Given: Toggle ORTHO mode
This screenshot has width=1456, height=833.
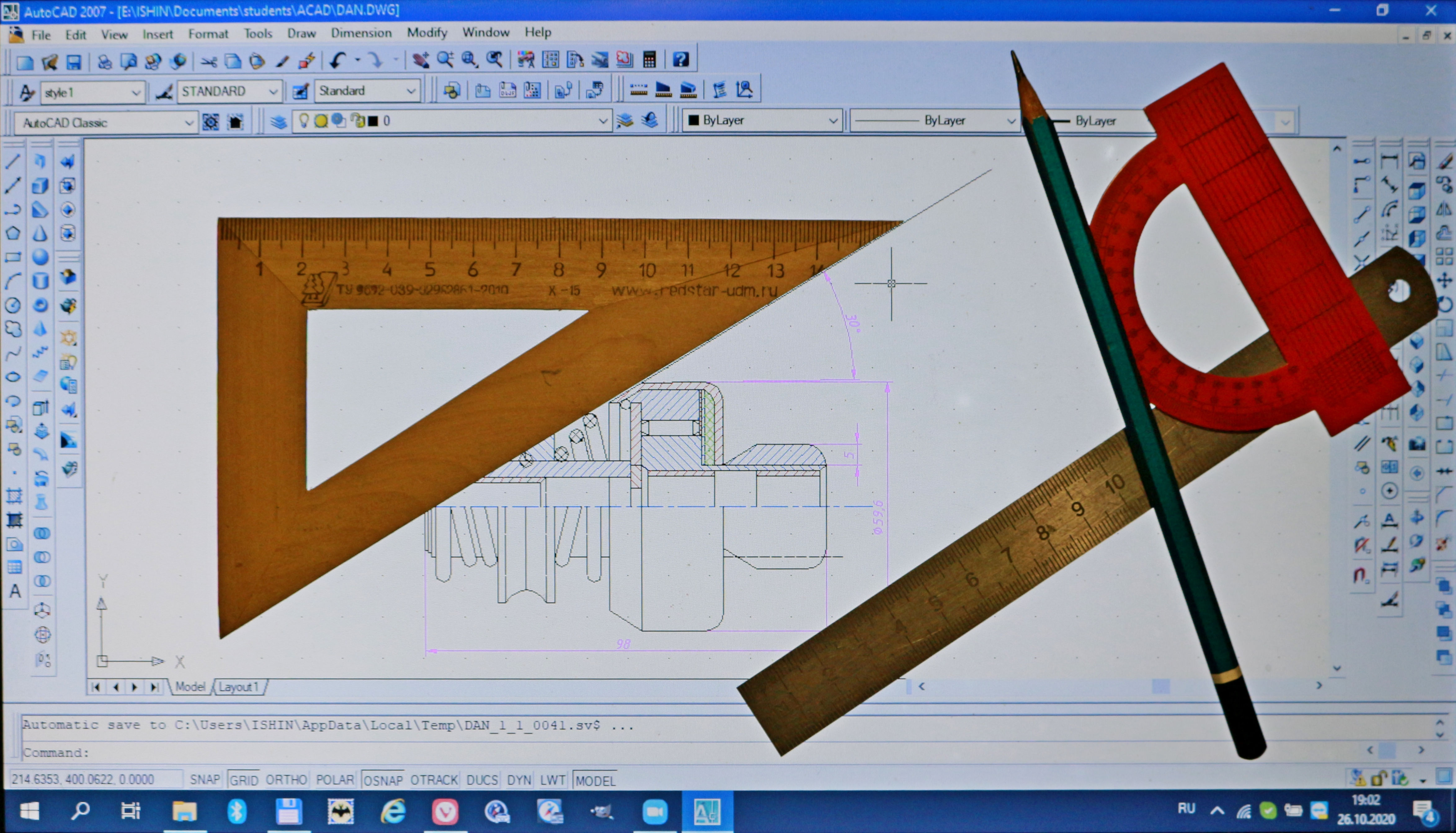Looking at the screenshot, I should 286,780.
